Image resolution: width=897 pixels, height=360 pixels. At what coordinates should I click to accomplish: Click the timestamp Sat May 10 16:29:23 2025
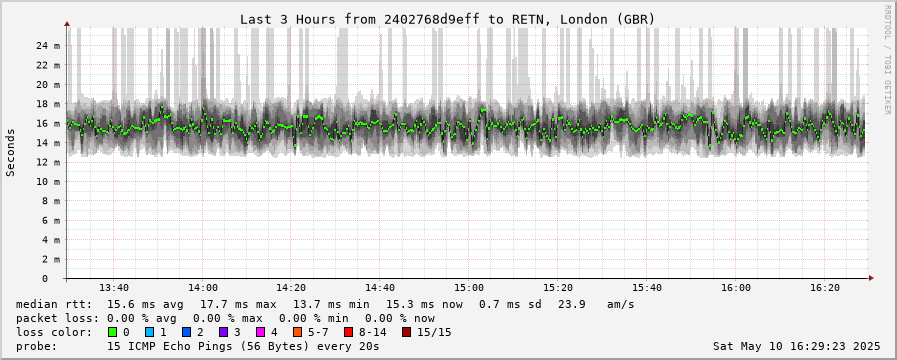click(x=796, y=346)
